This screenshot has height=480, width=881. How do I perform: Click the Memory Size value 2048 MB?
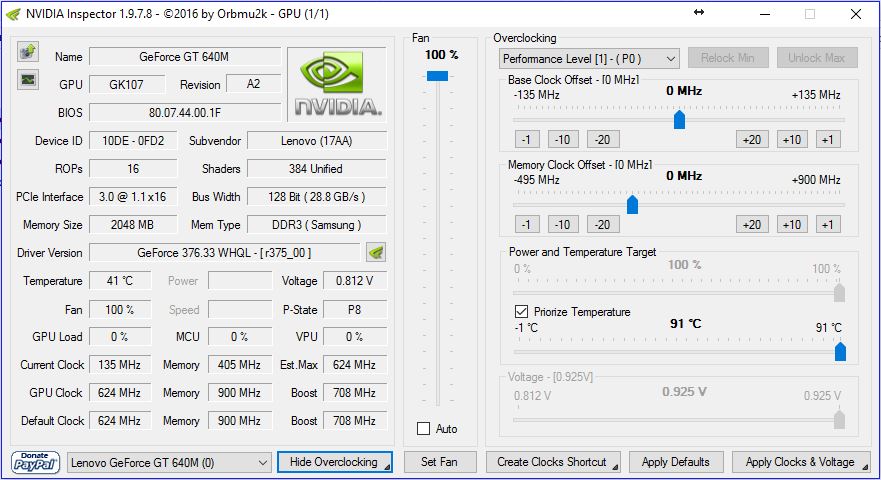(133, 225)
